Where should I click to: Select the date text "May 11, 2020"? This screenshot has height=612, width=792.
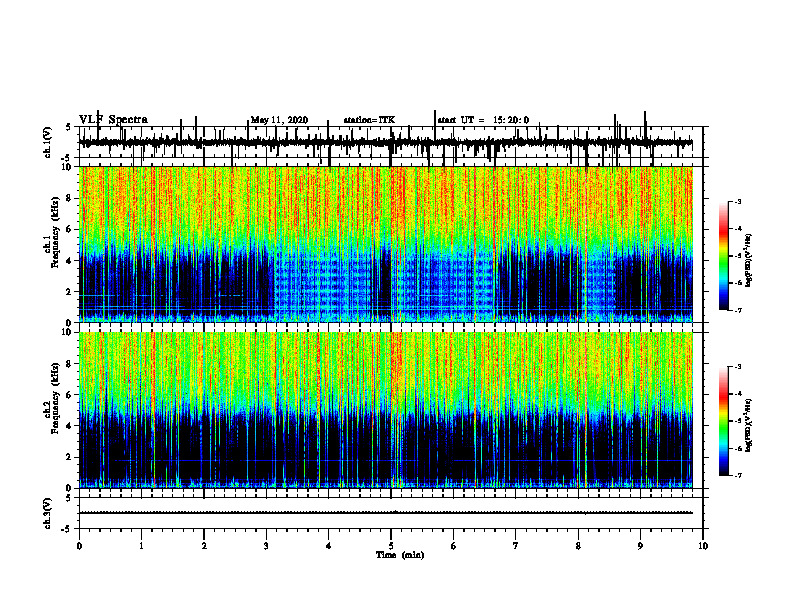(x=279, y=120)
